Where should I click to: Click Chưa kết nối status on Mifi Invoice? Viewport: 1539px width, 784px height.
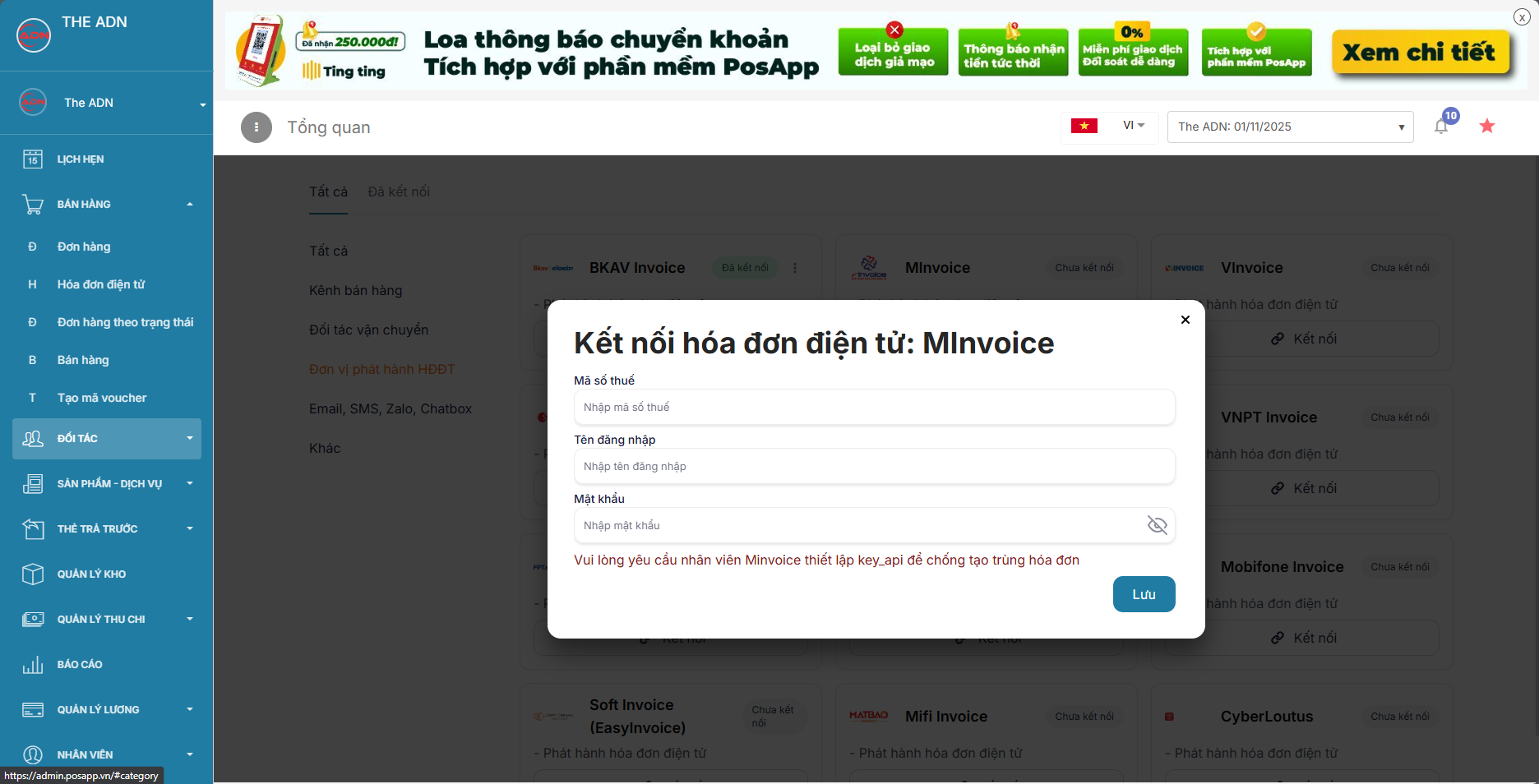(x=1084, y=717)
